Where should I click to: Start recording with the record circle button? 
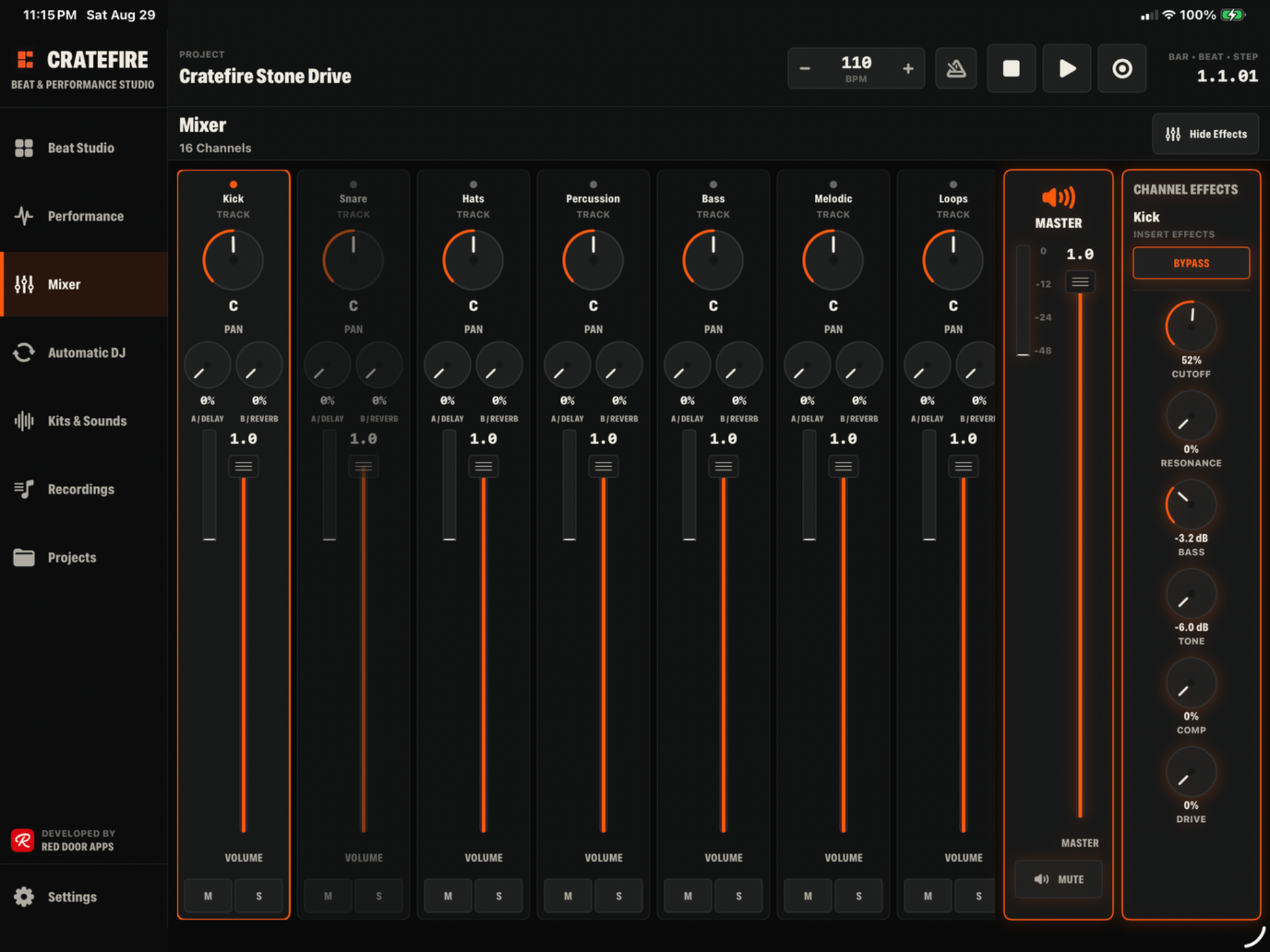[x=1122, y=68]
